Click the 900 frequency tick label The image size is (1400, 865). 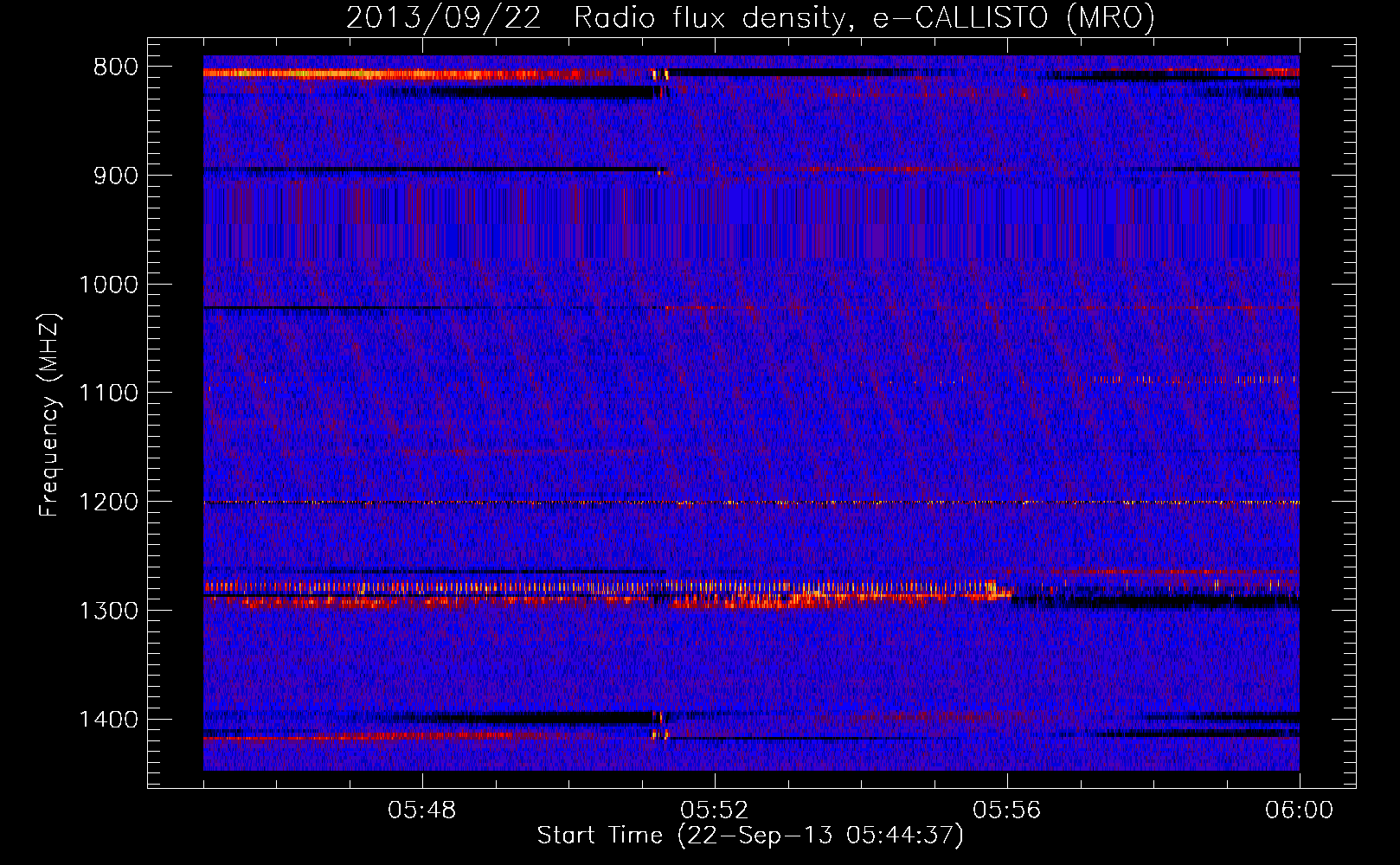(115, 176)
